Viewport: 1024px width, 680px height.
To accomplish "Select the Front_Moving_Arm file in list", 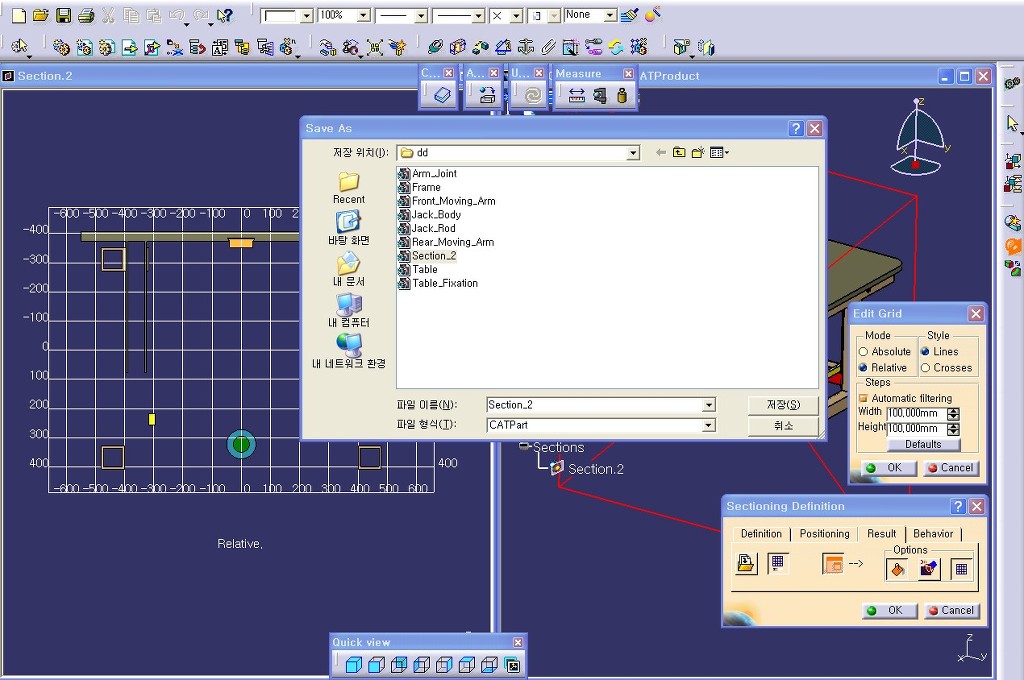I will (x=453, y=201).
